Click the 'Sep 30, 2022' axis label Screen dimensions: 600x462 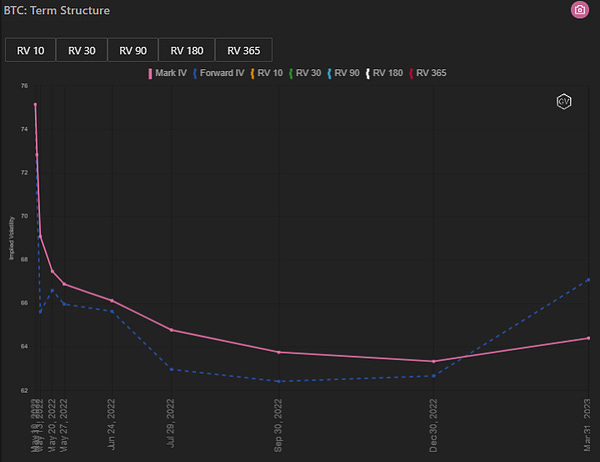(278, 425)
